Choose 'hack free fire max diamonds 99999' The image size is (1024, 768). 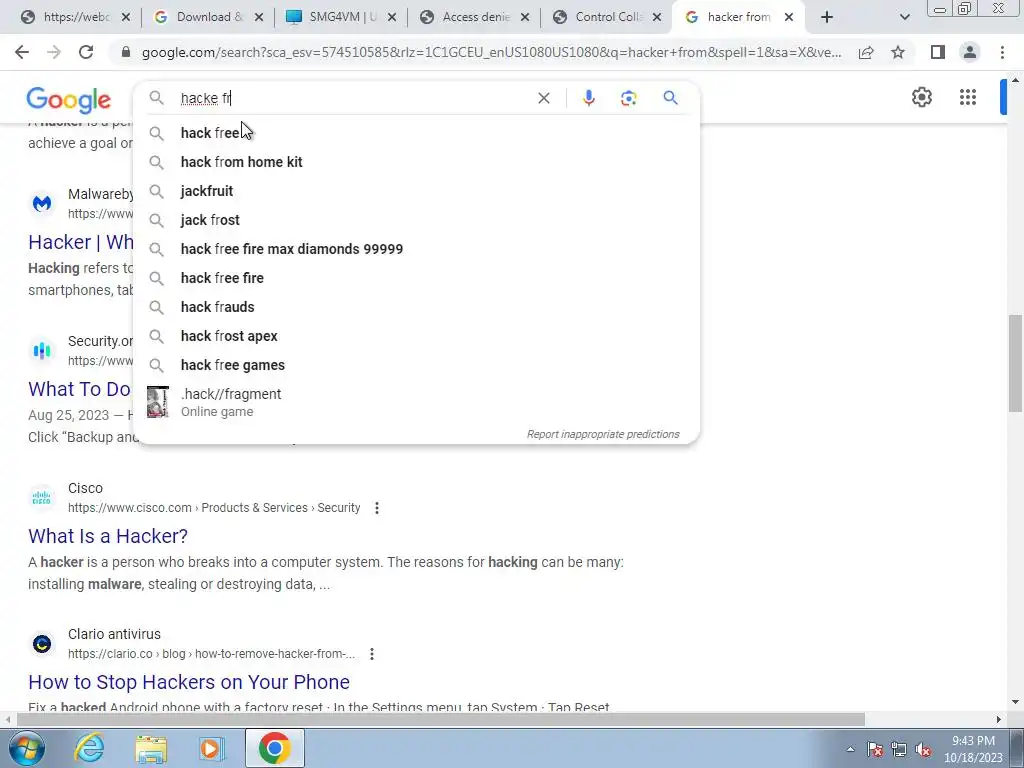[x=417, y=249]
